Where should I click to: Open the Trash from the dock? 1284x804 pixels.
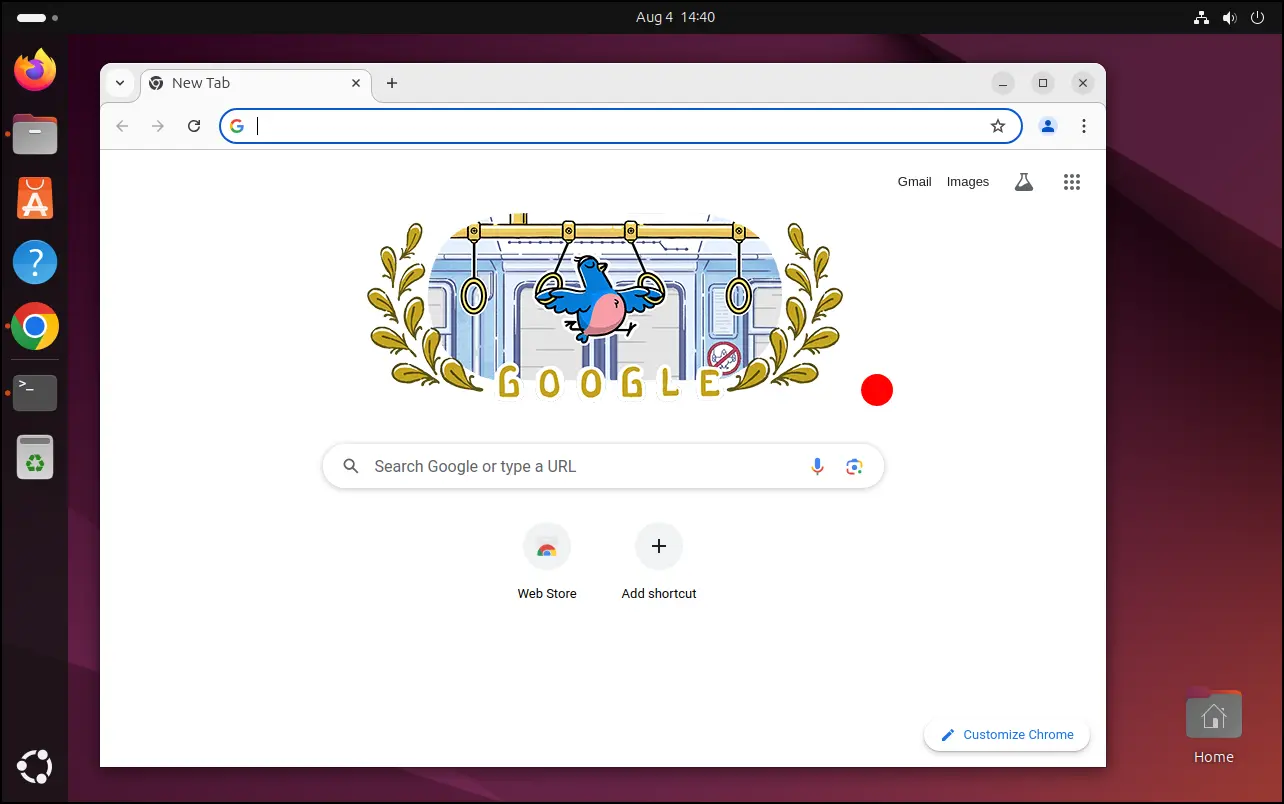(35, 457)
